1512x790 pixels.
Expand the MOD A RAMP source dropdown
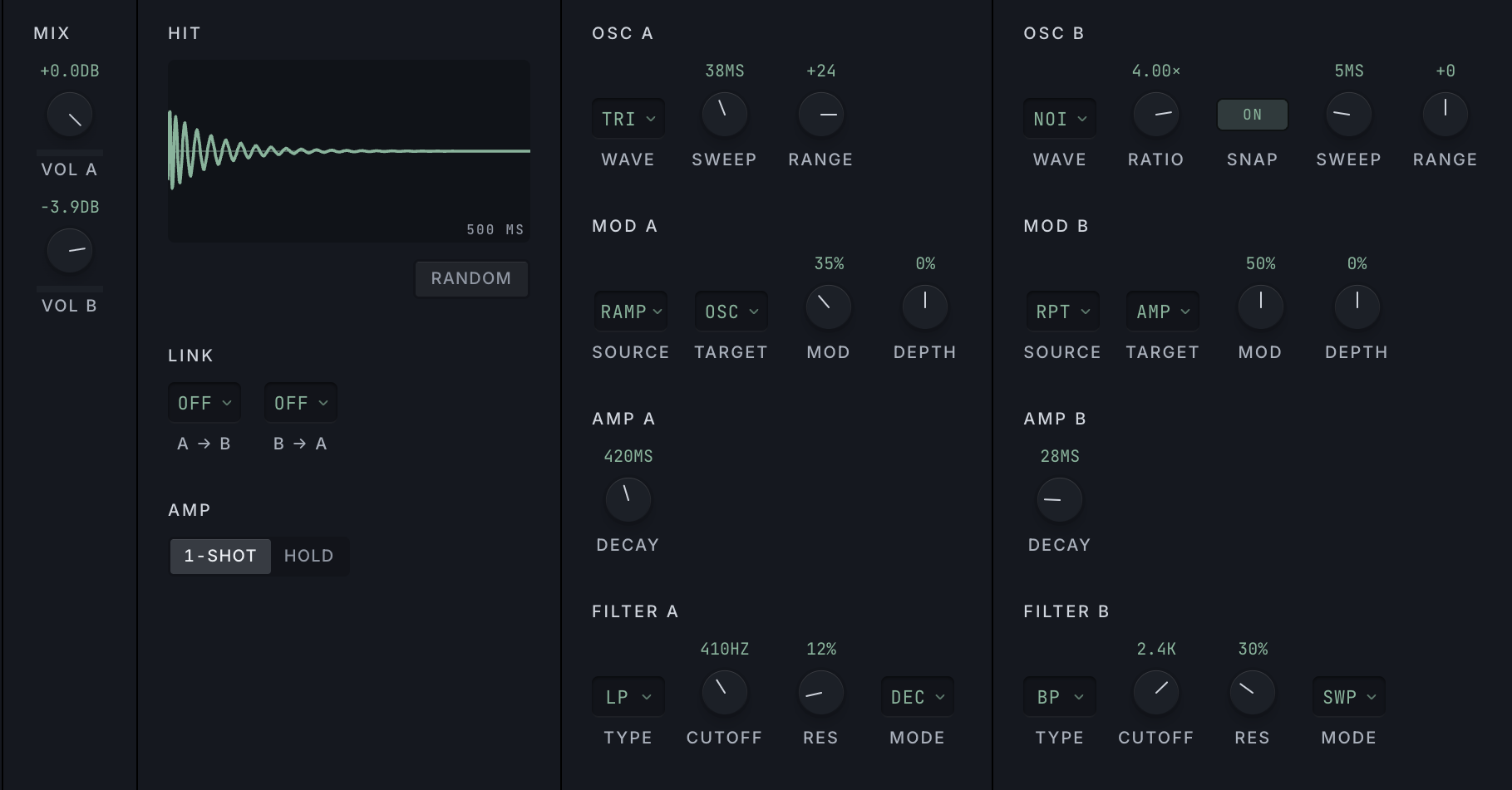point(631,312)
